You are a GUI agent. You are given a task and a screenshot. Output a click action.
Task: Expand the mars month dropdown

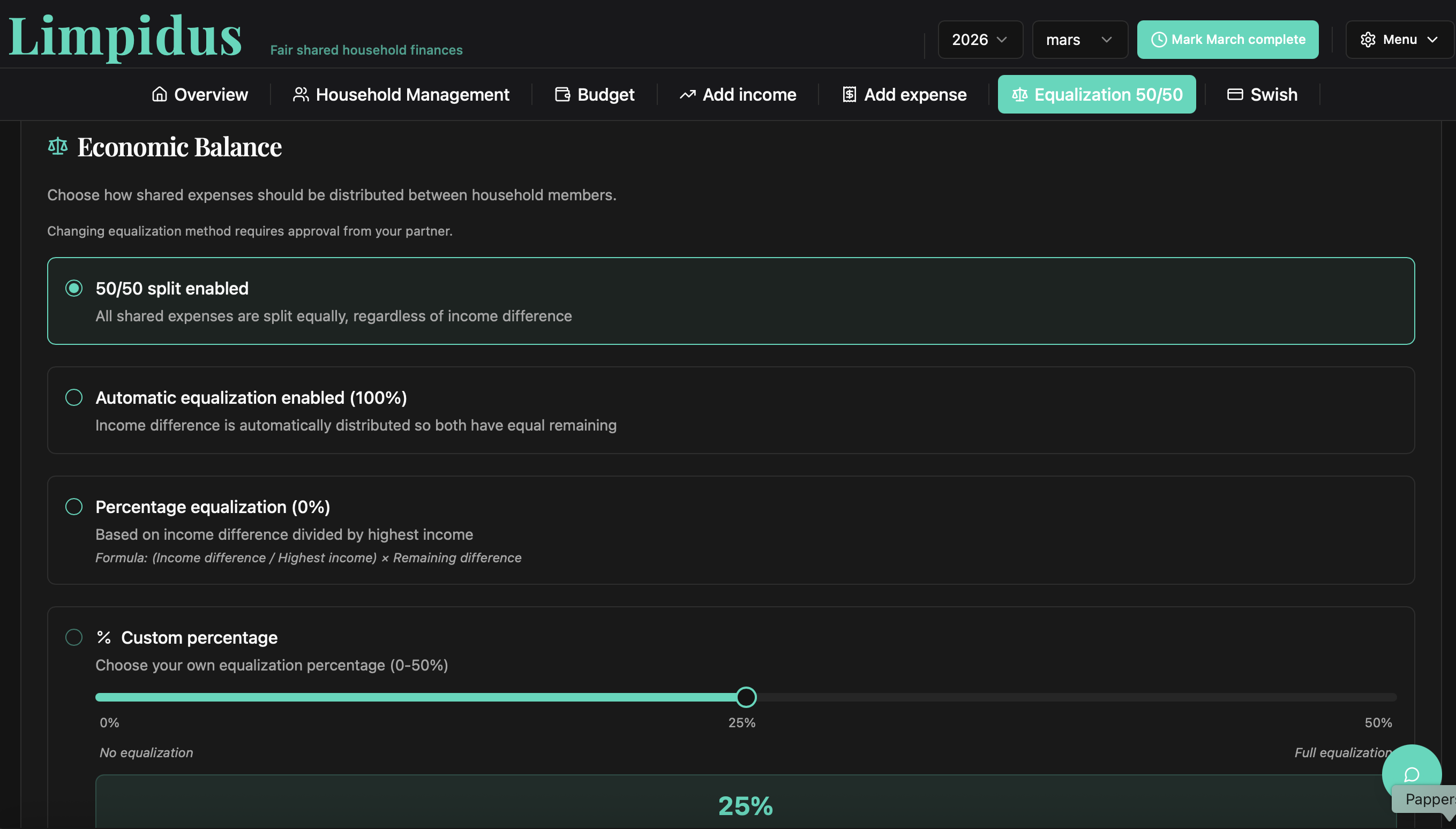tap(1079, 39)
